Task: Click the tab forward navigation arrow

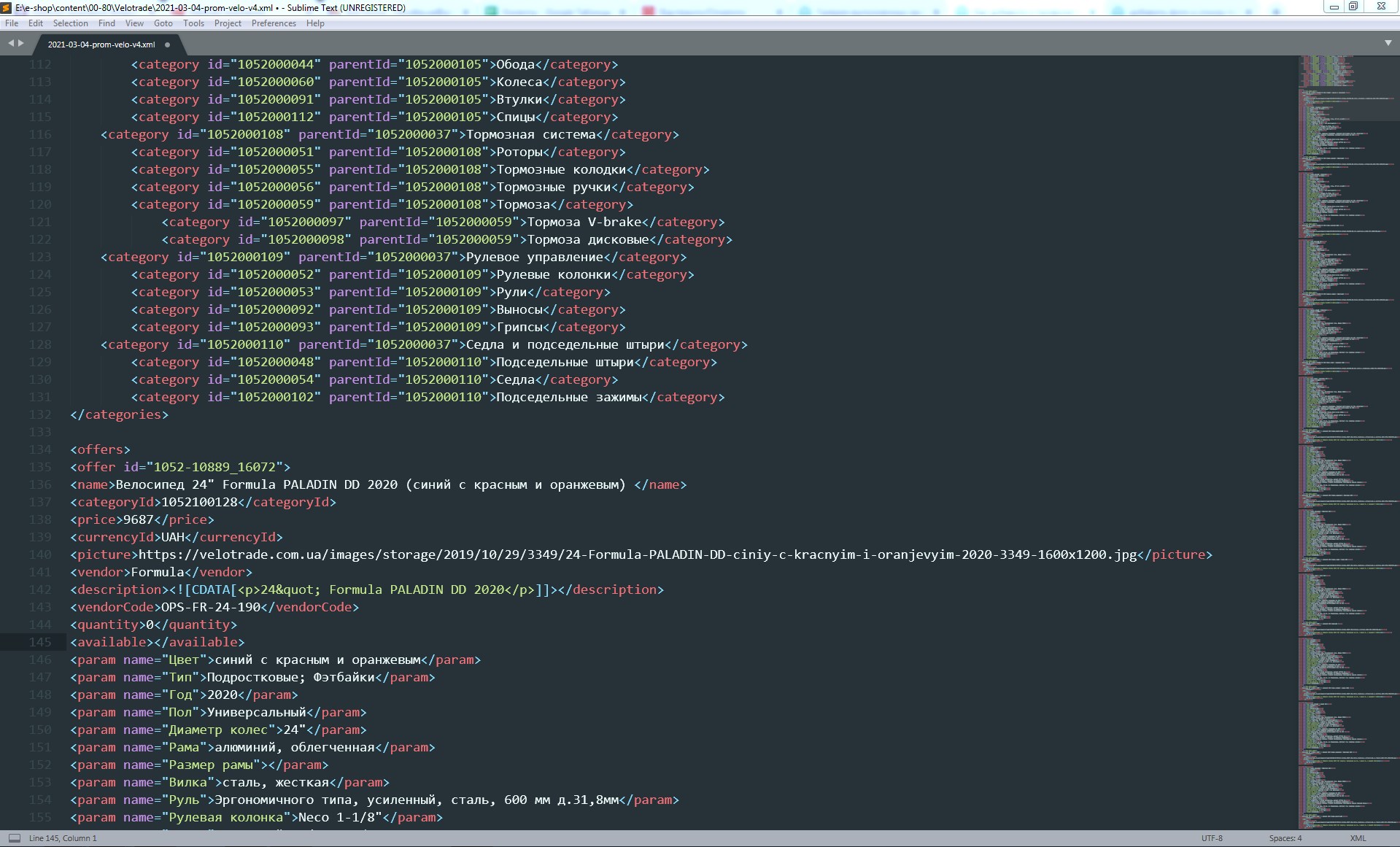Action: (20, 44)
